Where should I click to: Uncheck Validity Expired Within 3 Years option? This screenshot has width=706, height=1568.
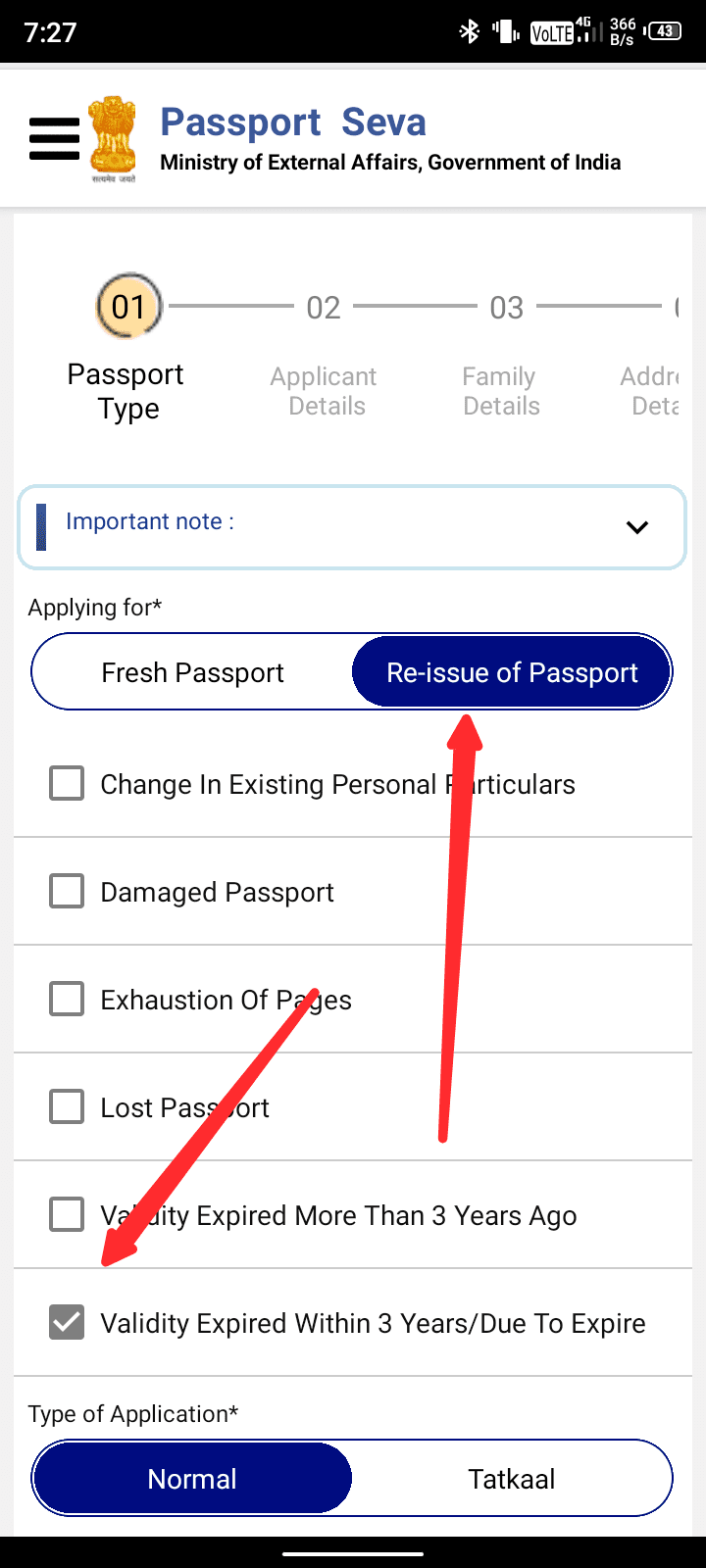pyautogui.click(x=67, y=1323)
